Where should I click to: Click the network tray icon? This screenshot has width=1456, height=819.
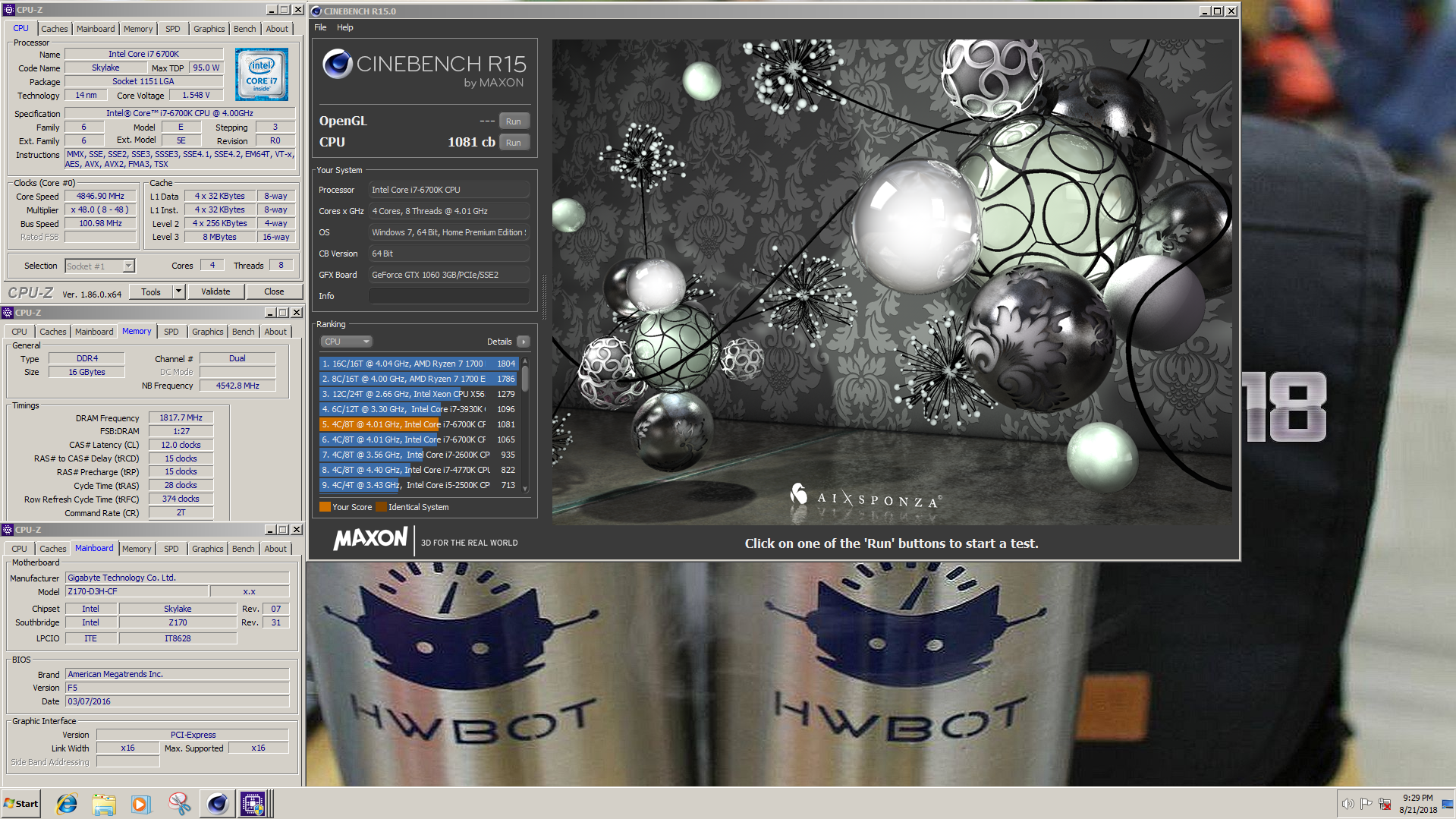(x=1385, y=804)
